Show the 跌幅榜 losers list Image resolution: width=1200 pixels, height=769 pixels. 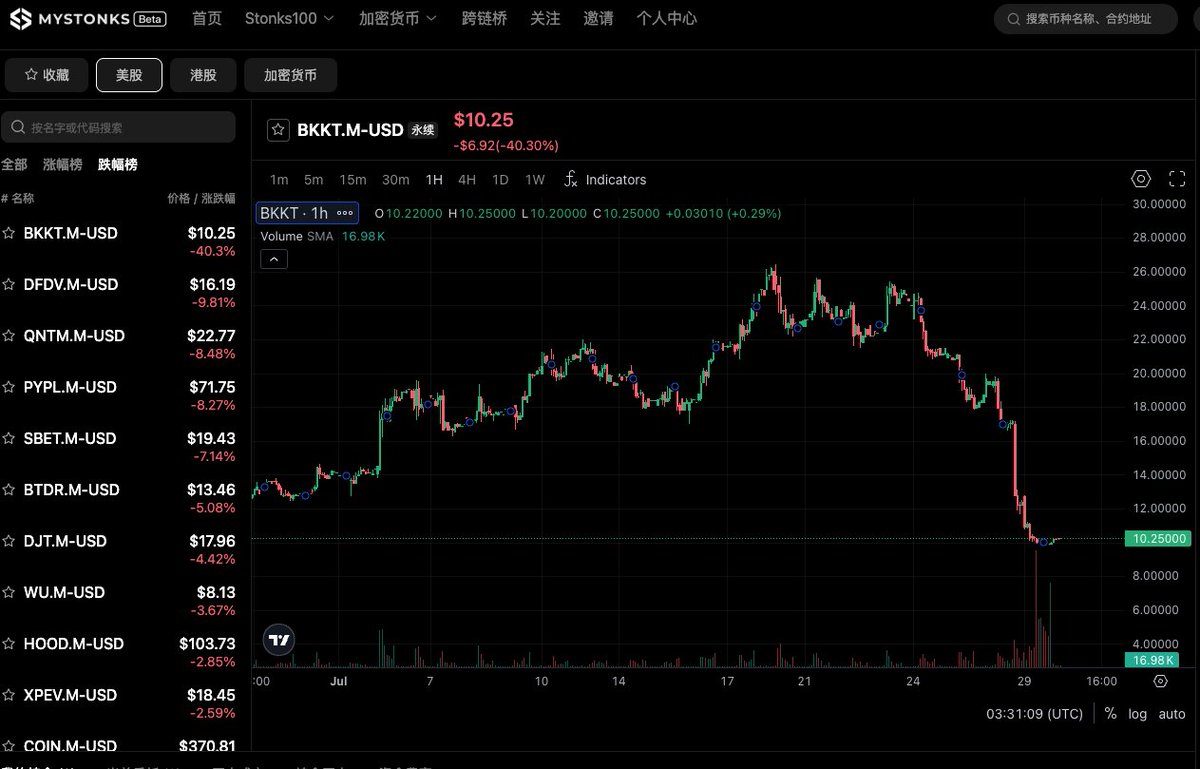117,165
